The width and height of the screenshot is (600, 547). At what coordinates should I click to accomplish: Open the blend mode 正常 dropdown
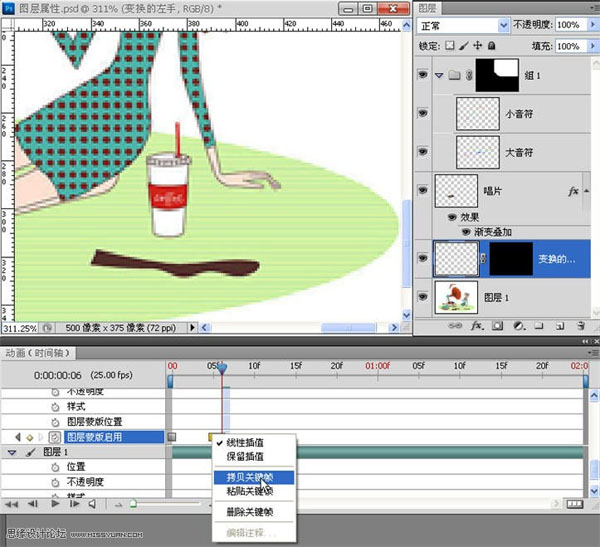pos(461,24)
